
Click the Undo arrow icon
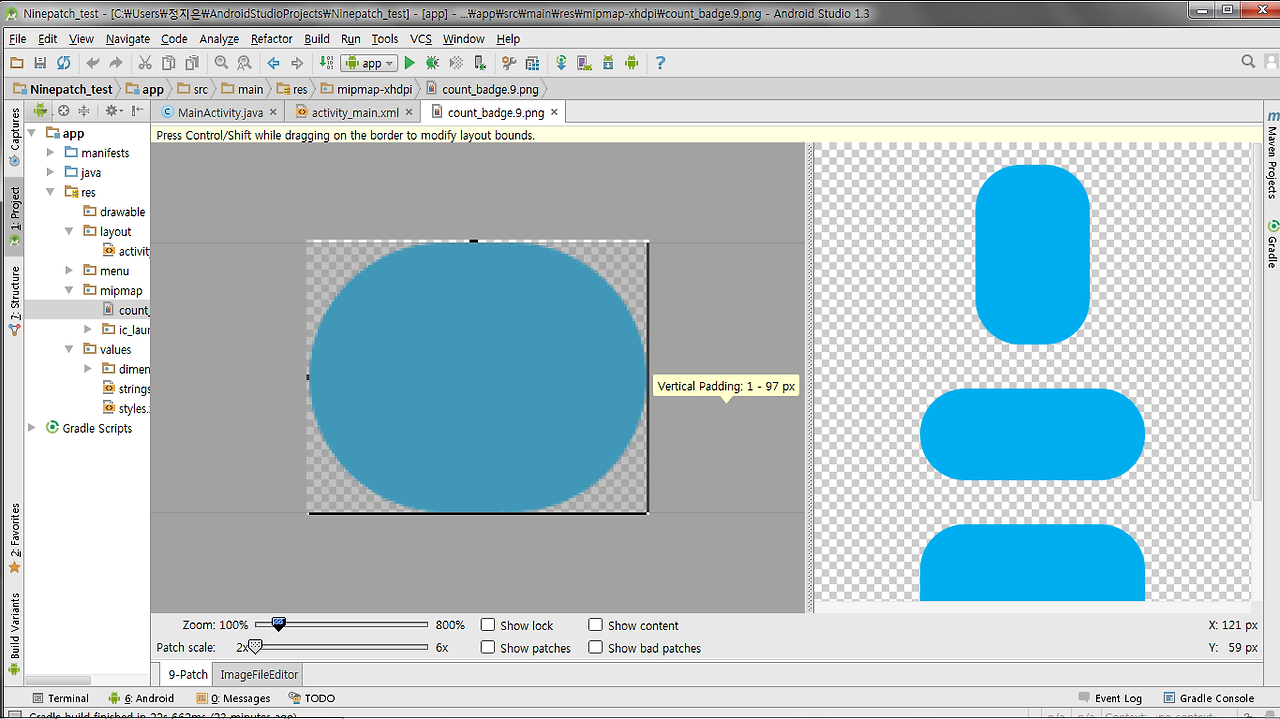pos(93,63)
